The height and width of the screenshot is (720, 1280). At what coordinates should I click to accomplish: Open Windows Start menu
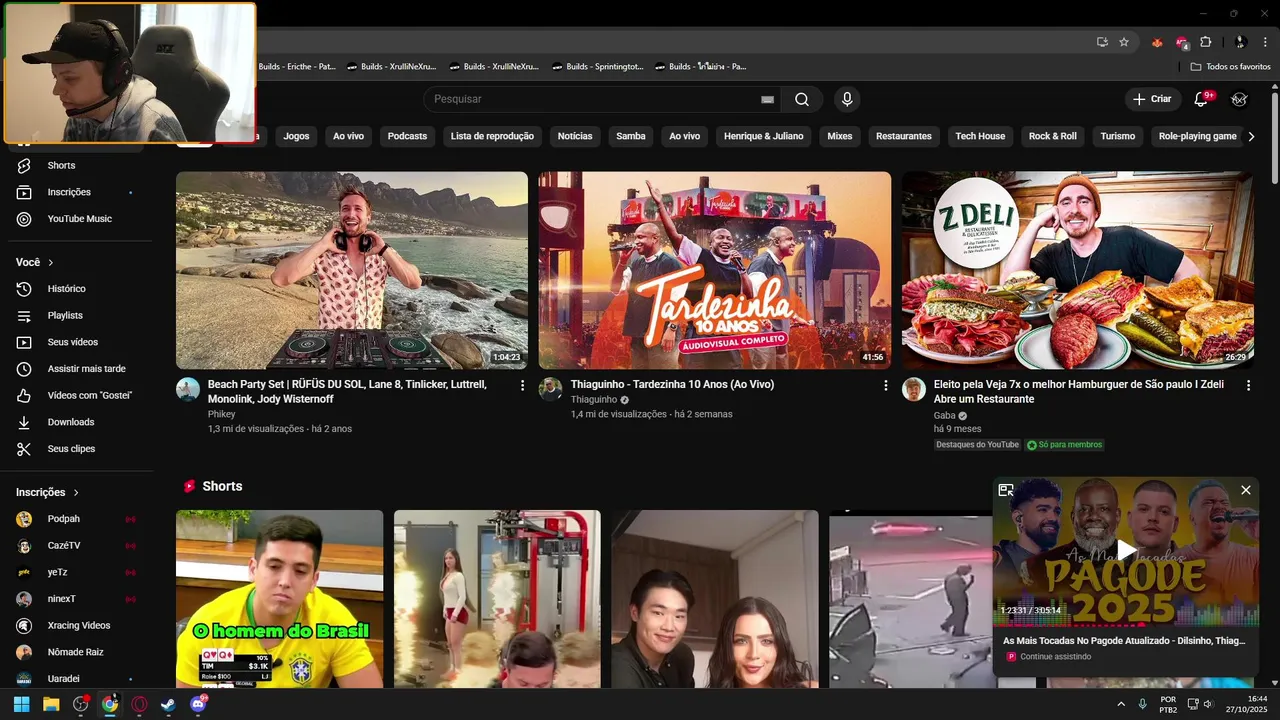point(21,704)
